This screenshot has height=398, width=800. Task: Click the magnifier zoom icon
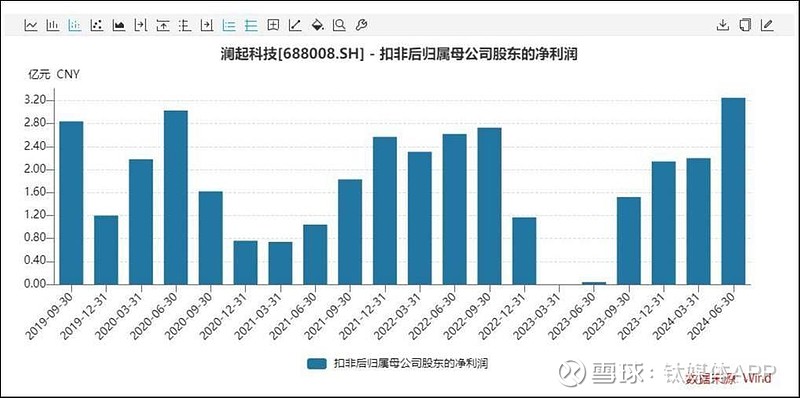(x=339, y=25)
